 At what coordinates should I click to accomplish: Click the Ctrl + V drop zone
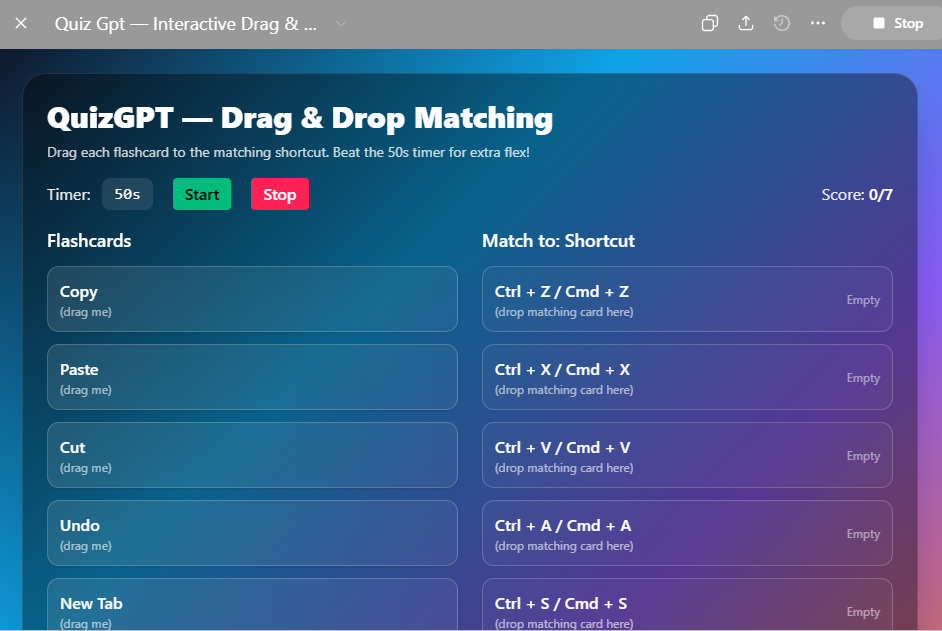pos(687,455)
